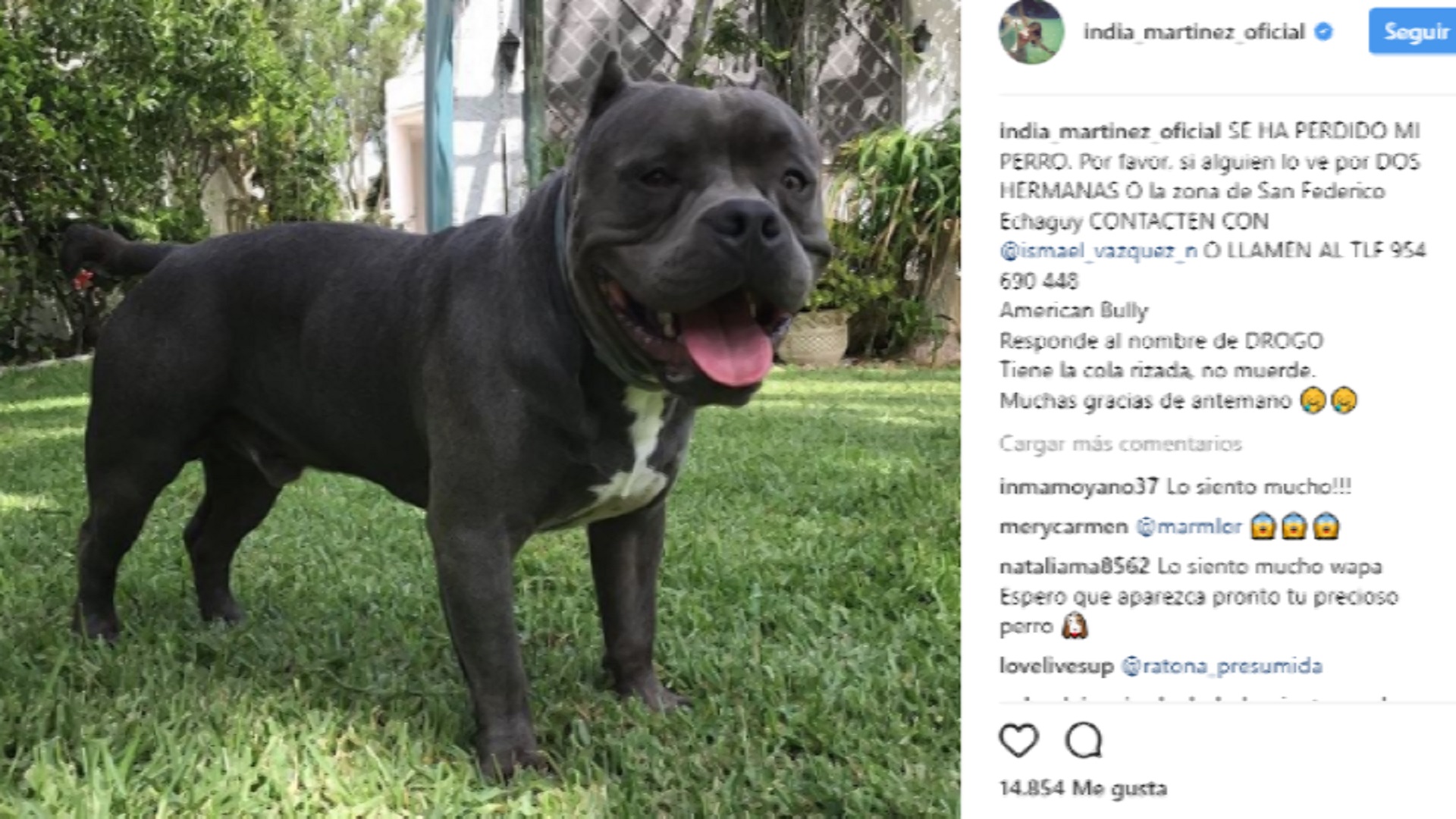
Task: Open india_martinez_oficial username in header
Action: click(x=1194, y=32)
